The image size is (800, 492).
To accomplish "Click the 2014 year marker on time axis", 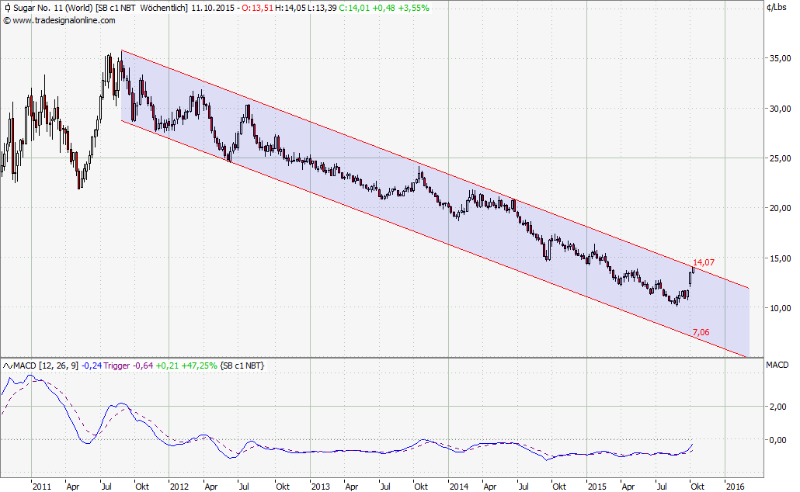I will point(458,486).
